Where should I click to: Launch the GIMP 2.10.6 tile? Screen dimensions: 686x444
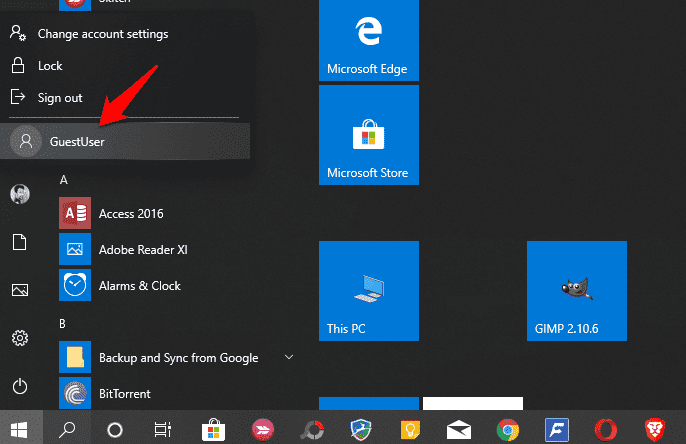coord(577,291)
